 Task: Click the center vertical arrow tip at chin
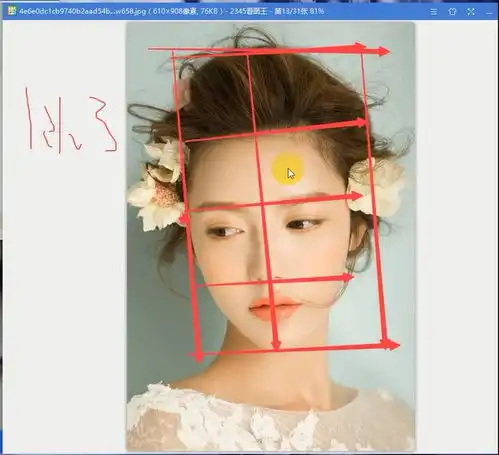(276, 345)
